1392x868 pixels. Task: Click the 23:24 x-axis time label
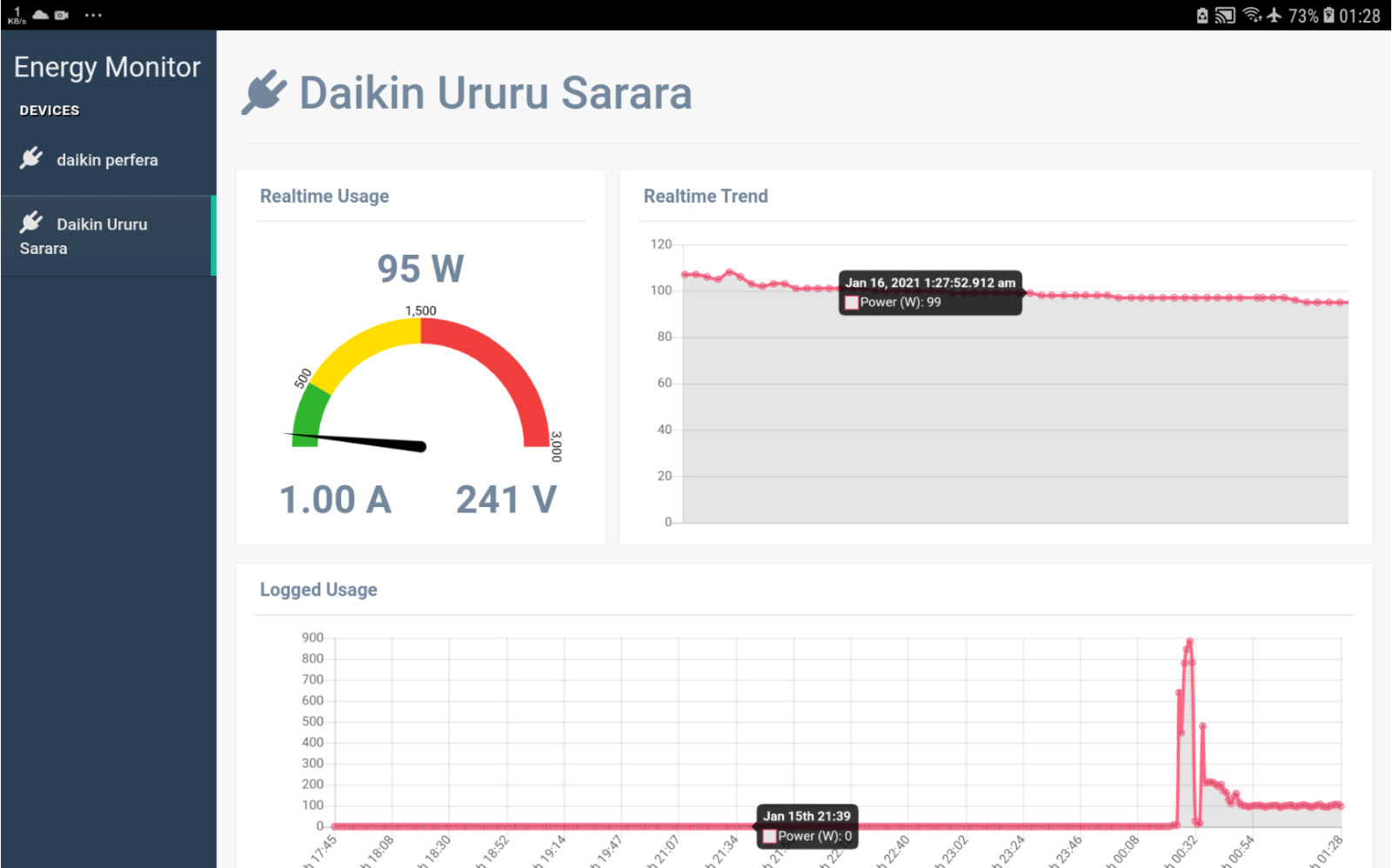coord(1009,851)
